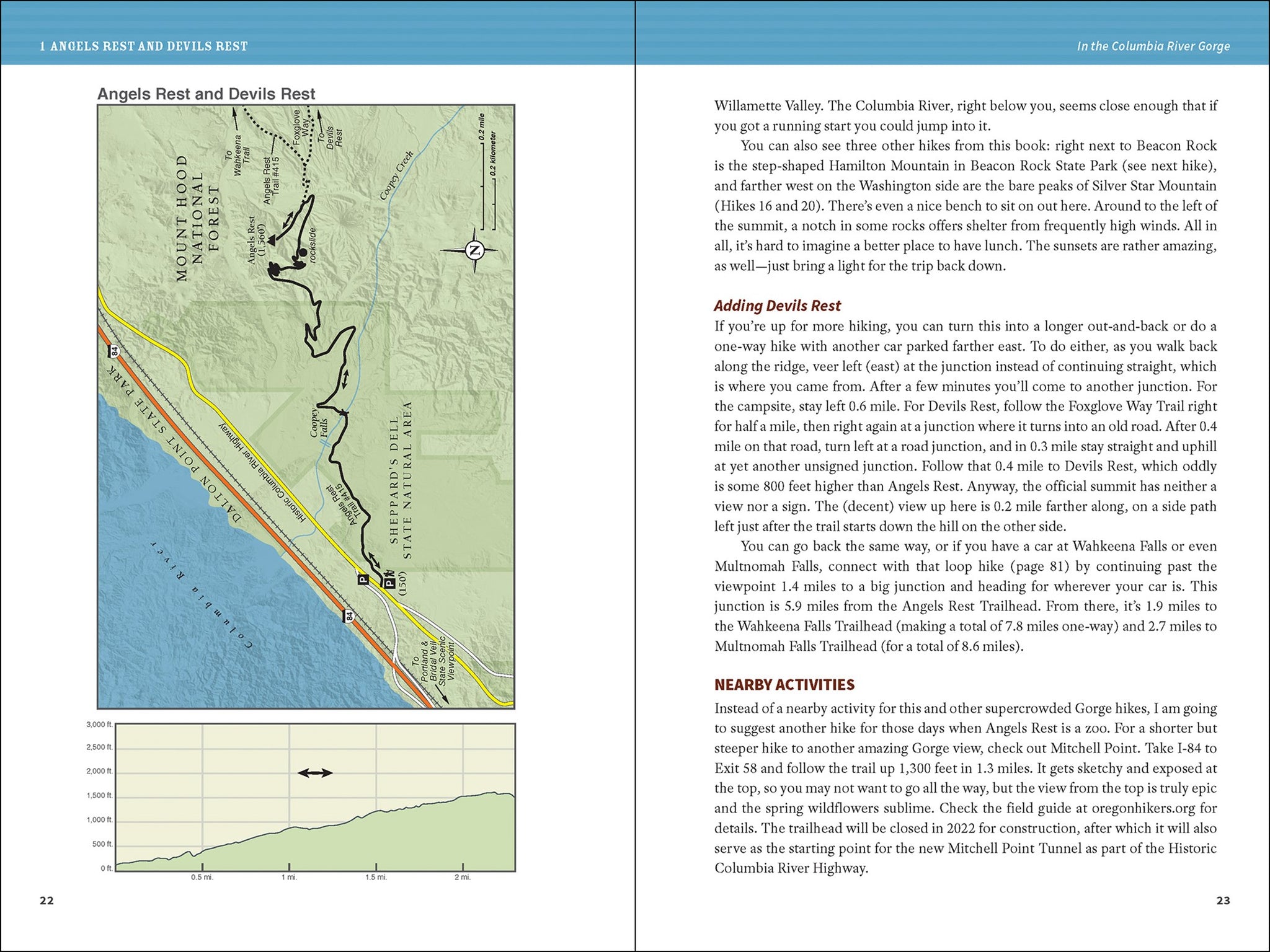Click the chapter header 1 Angels Rest and Devils Rest

[143, 46]
